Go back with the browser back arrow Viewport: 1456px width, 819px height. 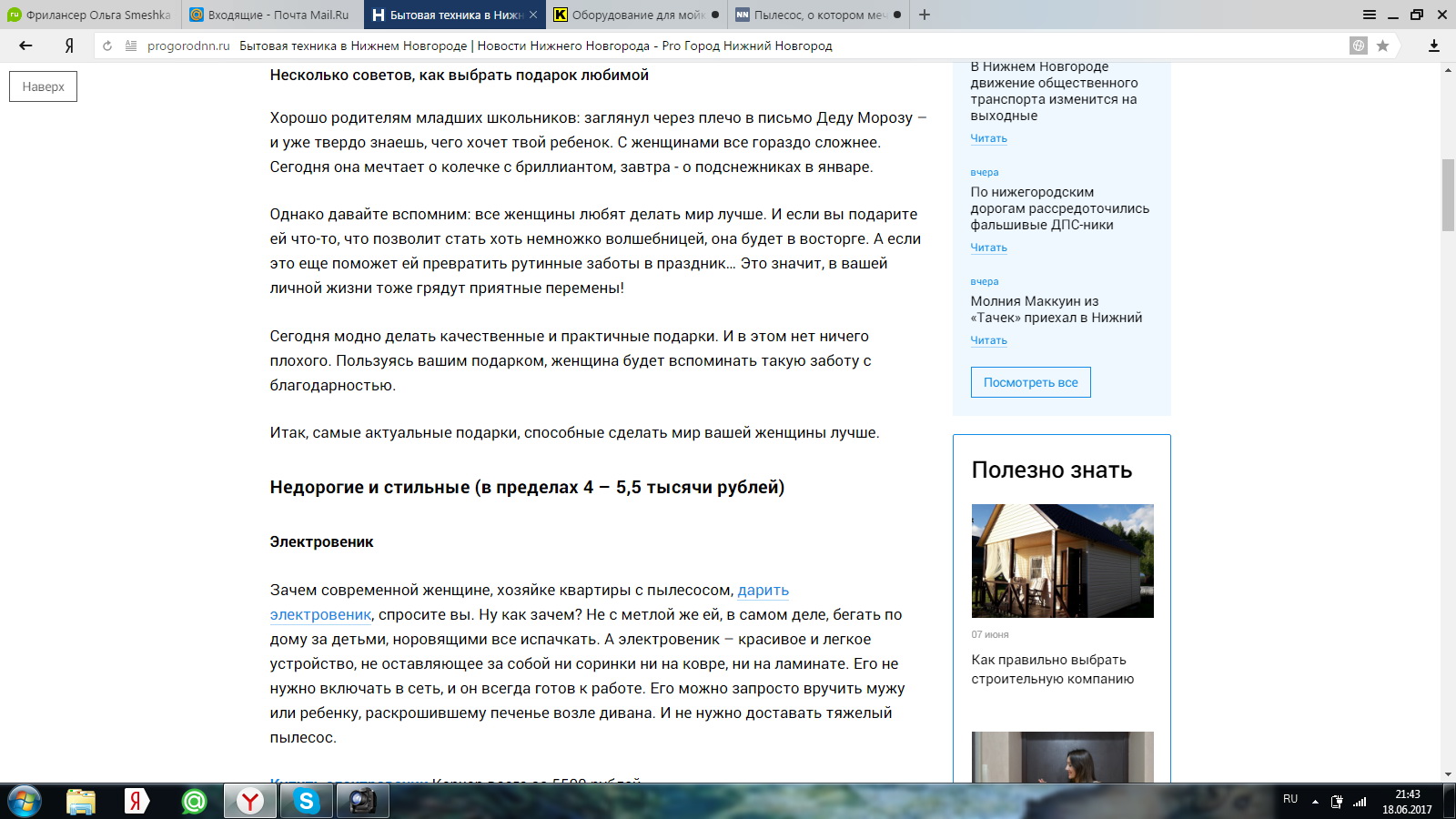(x=25, y=45)
